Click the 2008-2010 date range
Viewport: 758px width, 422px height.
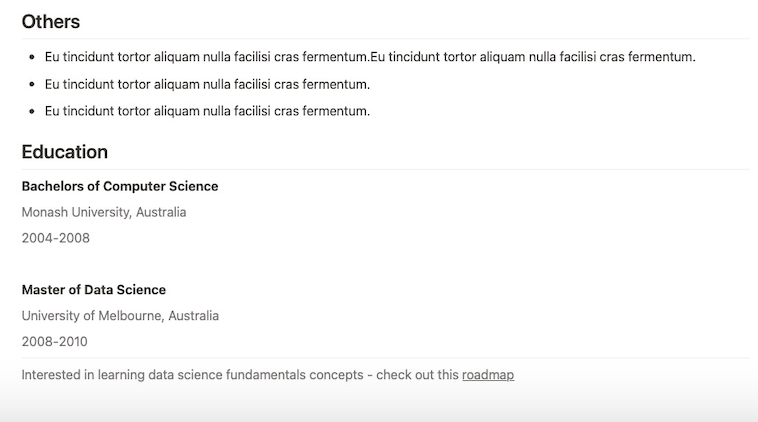[x=55, y=342]
